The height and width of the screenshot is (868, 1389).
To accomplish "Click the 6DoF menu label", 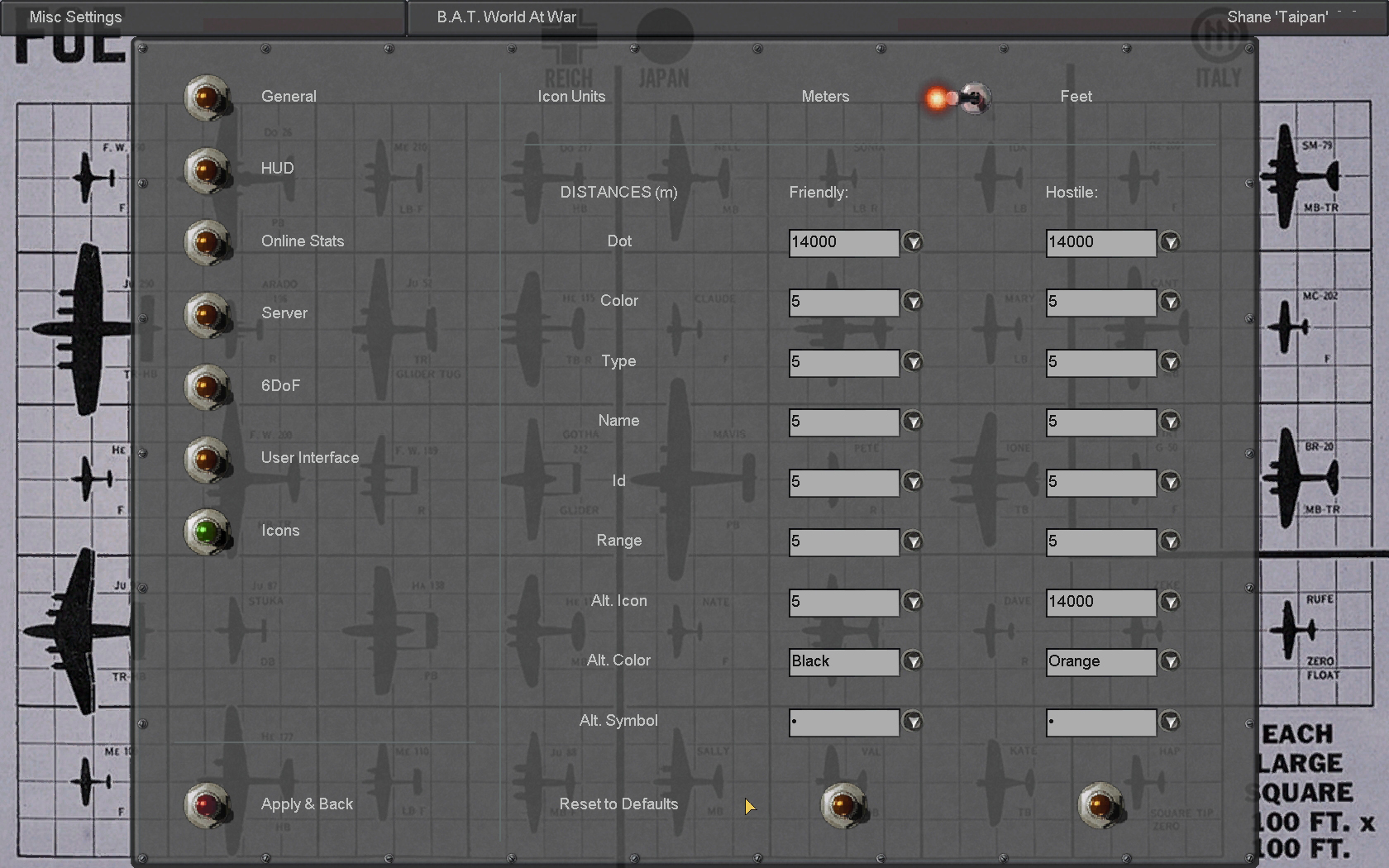I will [x=280, y=386].
